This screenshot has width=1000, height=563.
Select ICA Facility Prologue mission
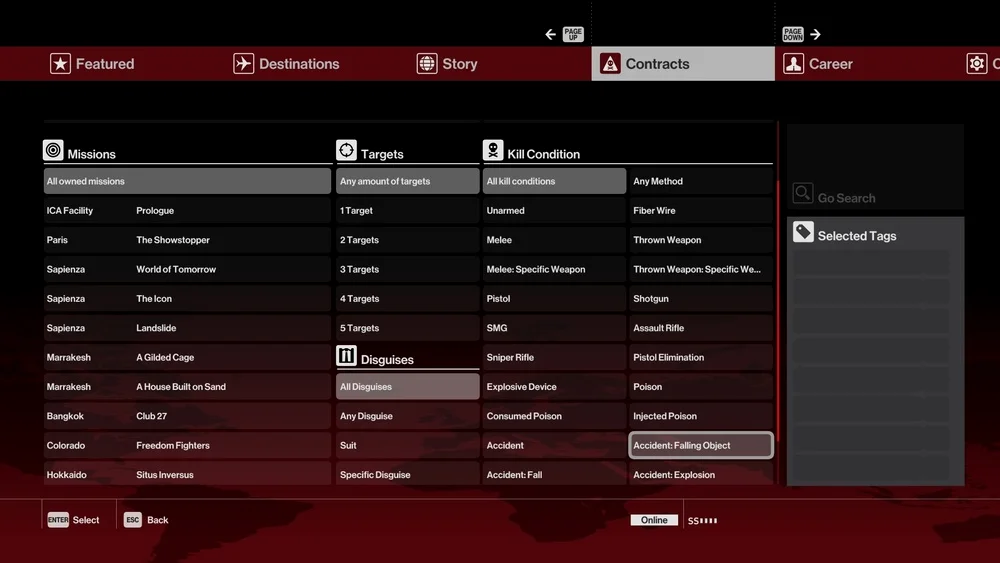point(188,210)
